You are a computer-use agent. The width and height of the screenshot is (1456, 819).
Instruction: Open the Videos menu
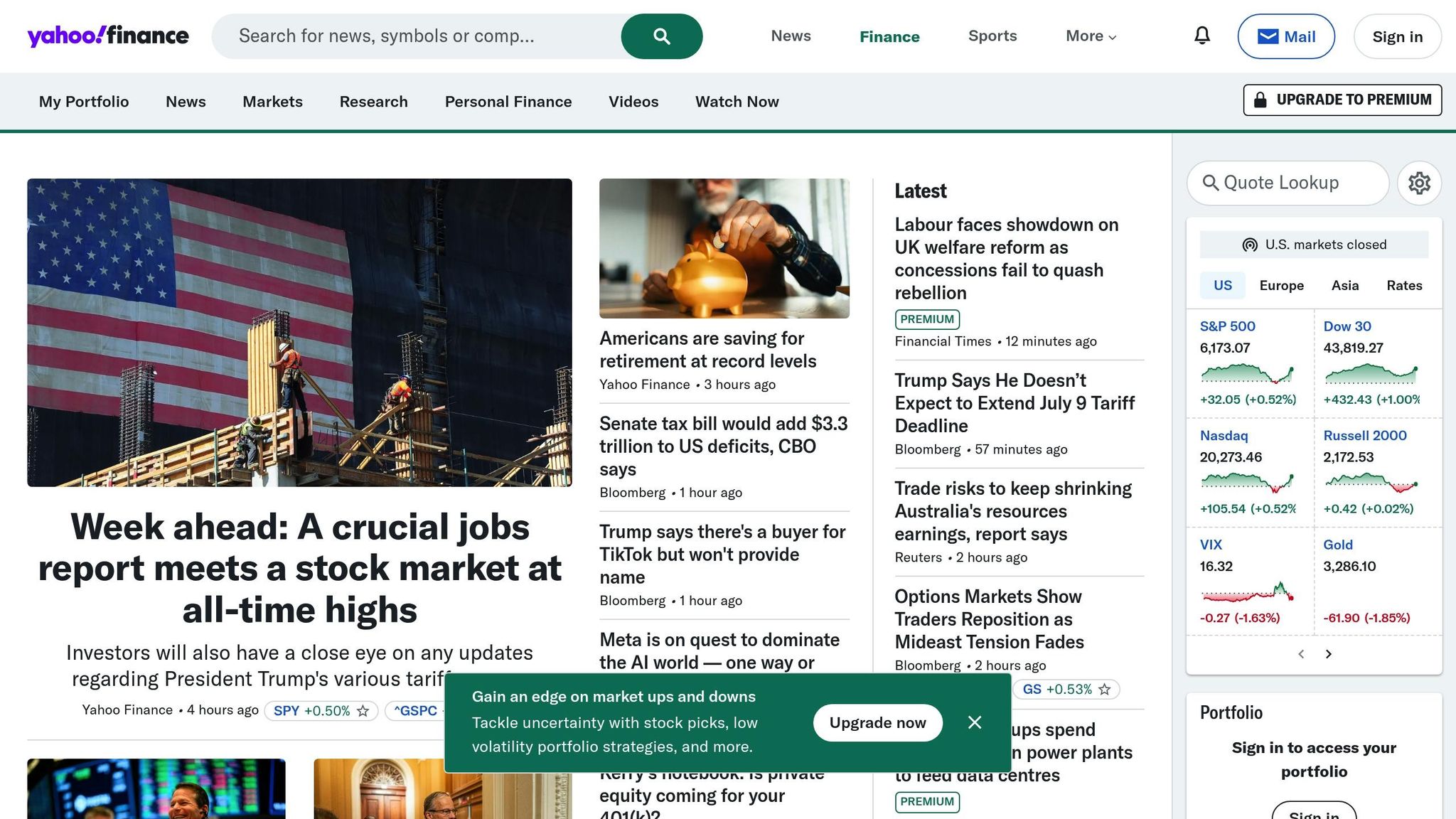[633, 102]
